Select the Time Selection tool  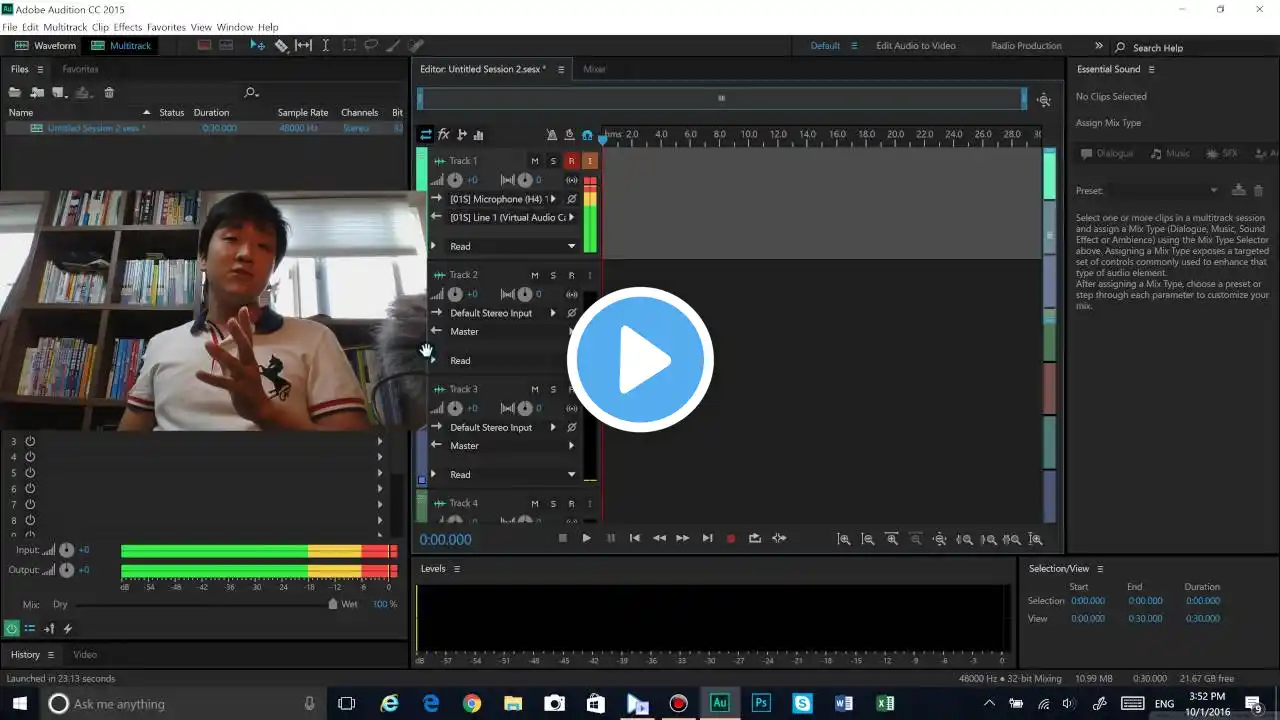(325, 45)
